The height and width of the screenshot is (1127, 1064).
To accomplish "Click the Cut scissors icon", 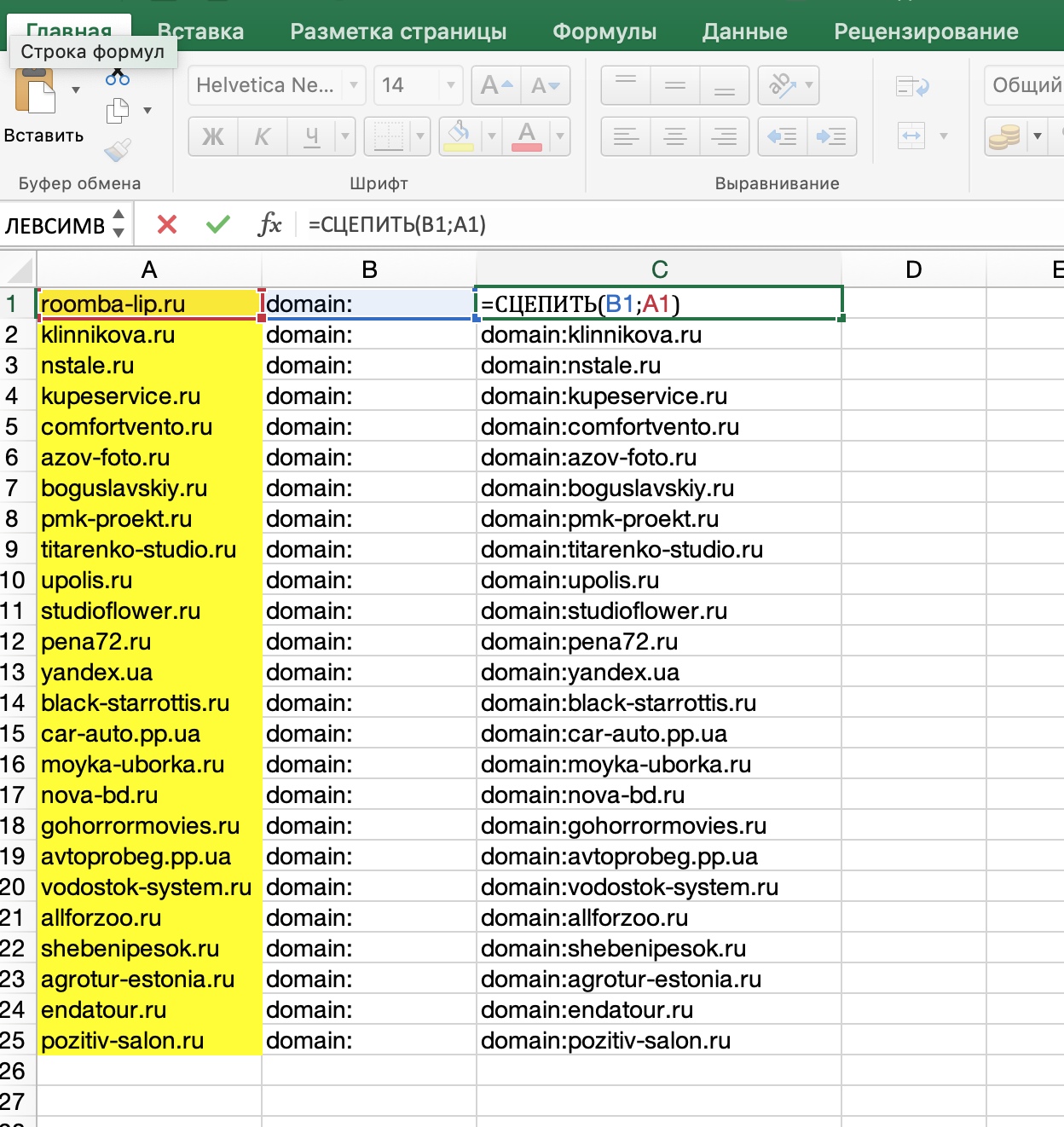I will (118, 78).
